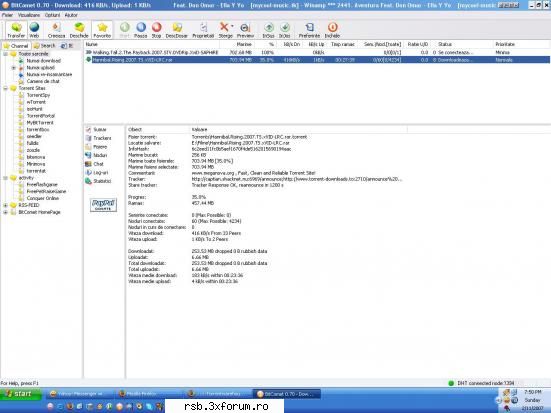Click the red Stop toolbar icon
Viewport: 551px width, 413px height.
pyautogui.click(x=156, y=30)
